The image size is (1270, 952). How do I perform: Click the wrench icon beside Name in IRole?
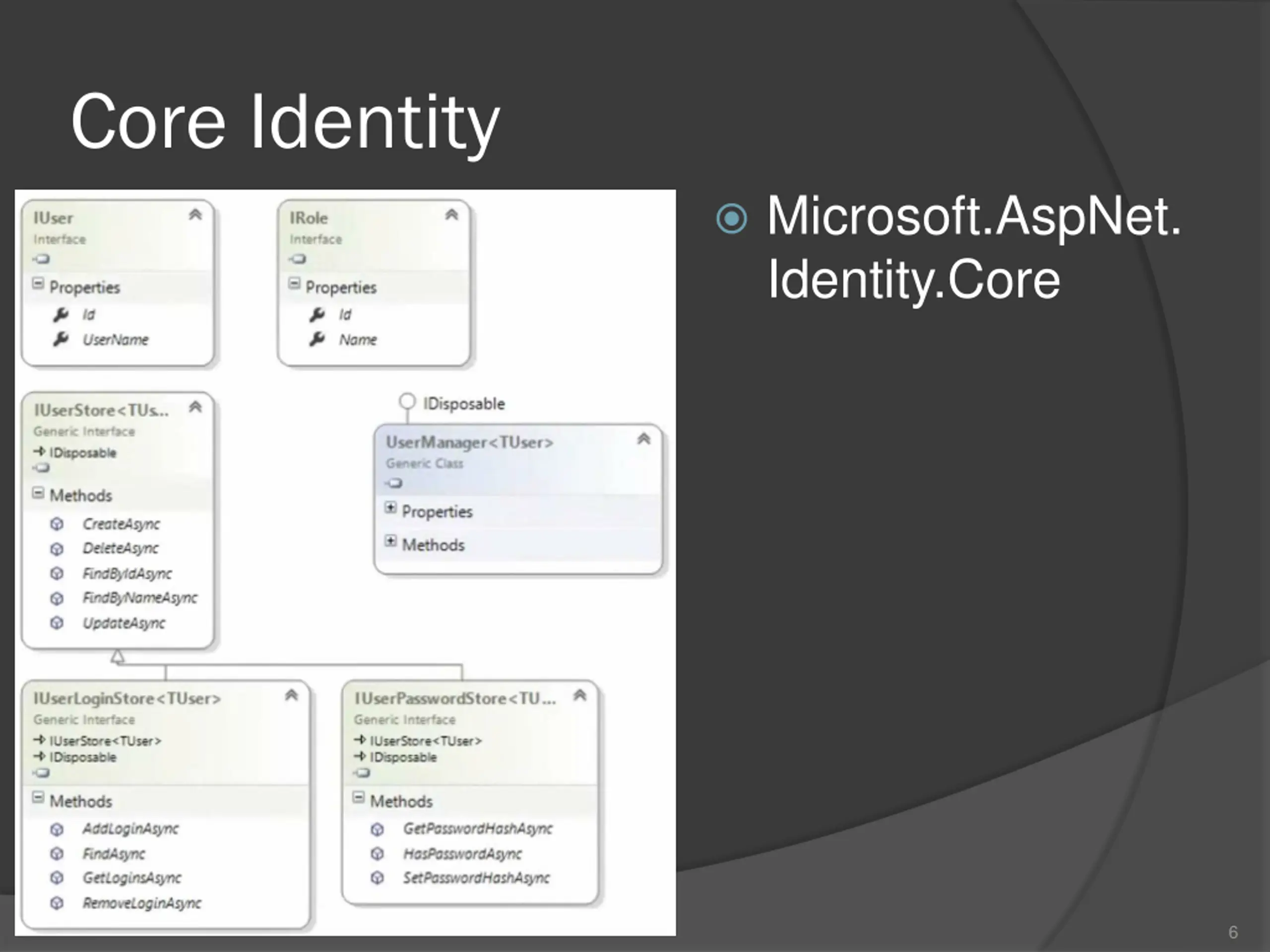coord(317,339)
